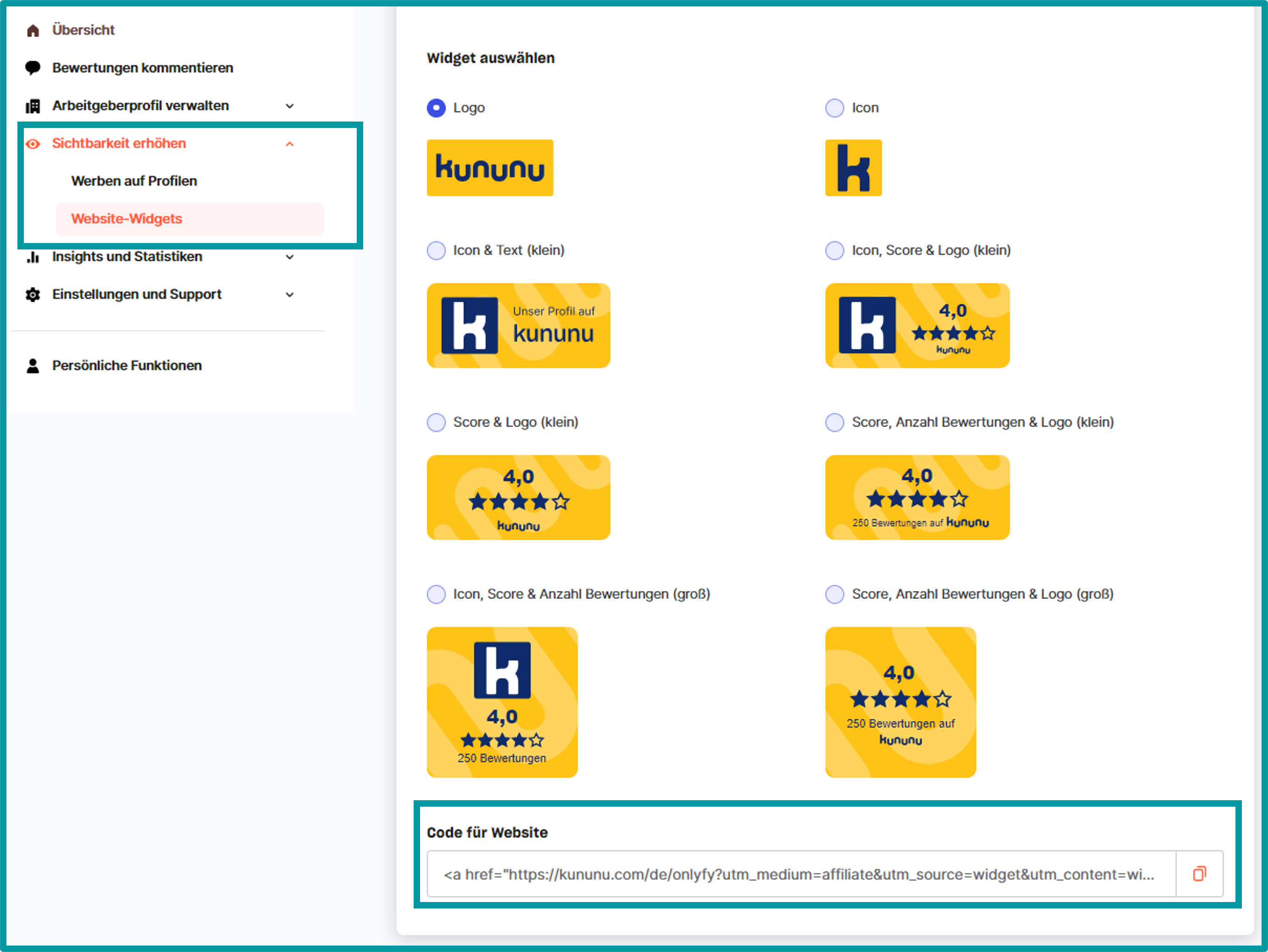Click the gear icon for Einstellungen

33,294
